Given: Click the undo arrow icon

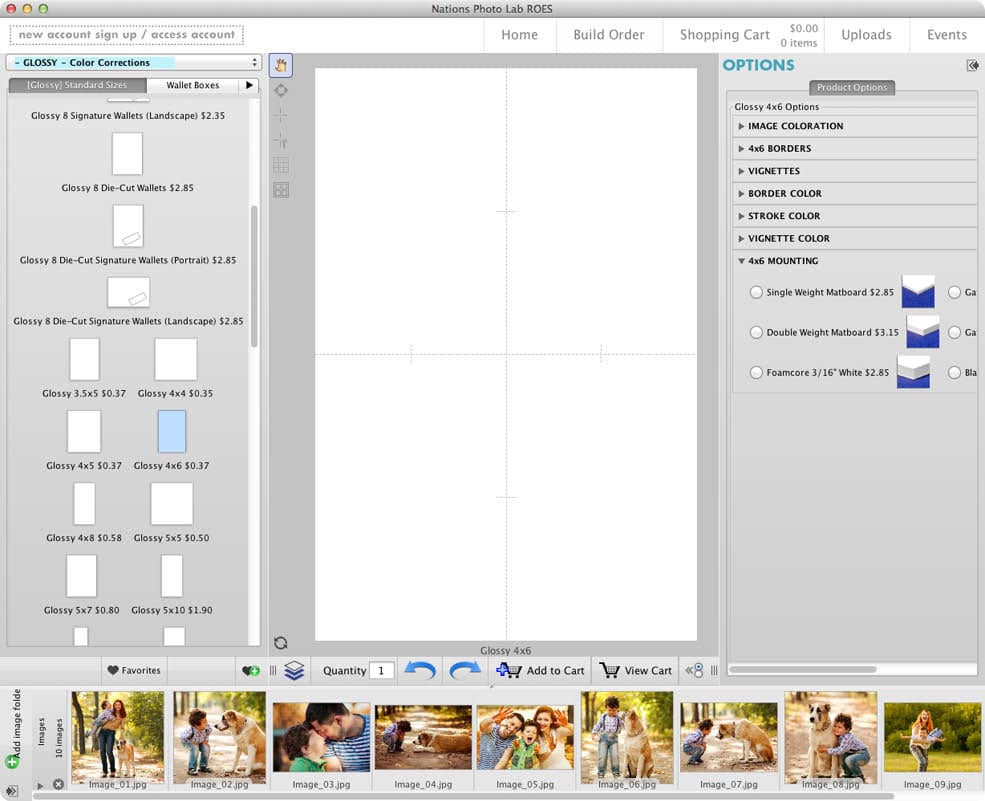Looking at the screenshot, I should point(419,670).
